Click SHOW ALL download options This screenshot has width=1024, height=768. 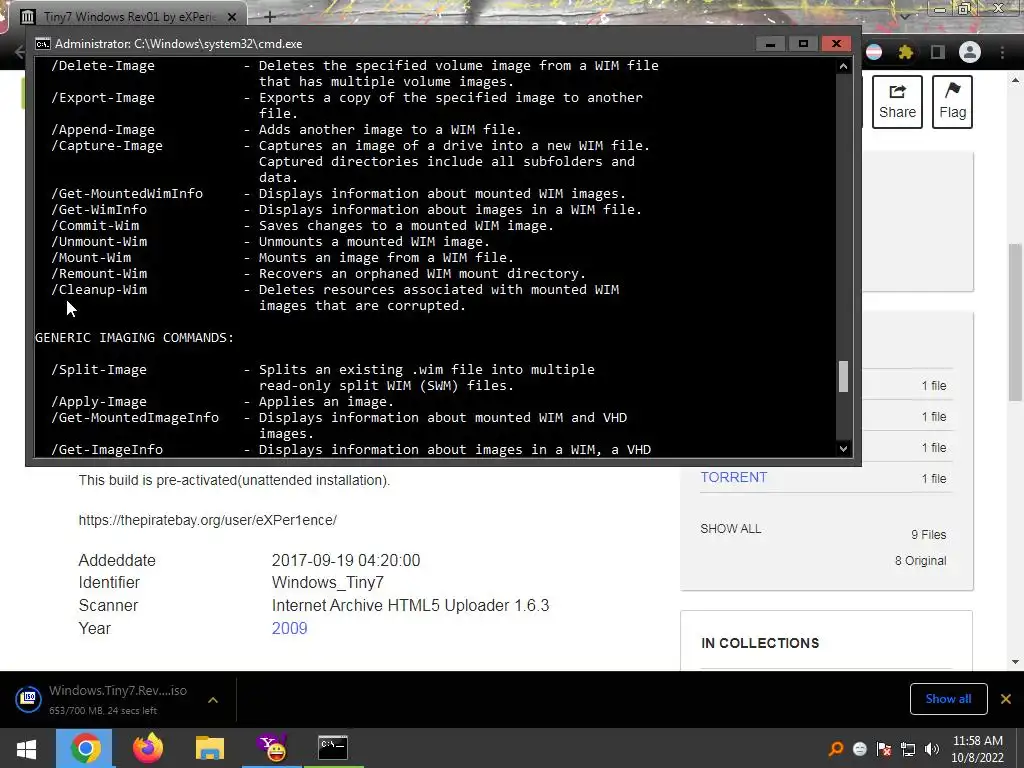pyautogui.click(x=731, y=529)
